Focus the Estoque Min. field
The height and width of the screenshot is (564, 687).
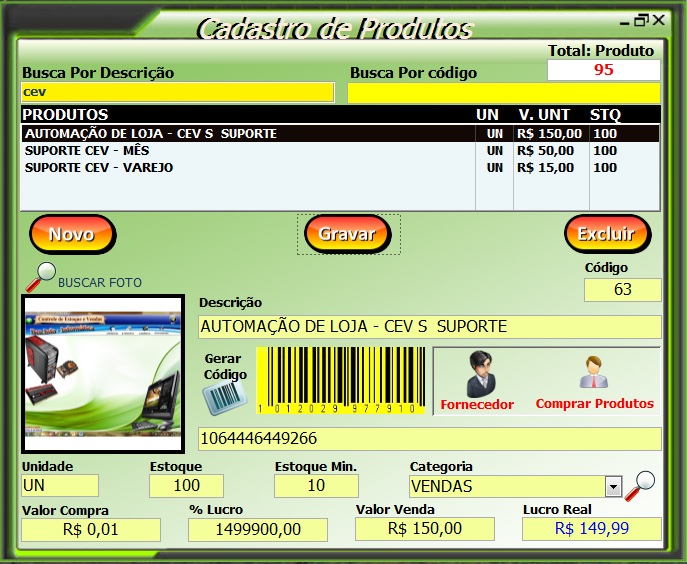pos(316,486)
